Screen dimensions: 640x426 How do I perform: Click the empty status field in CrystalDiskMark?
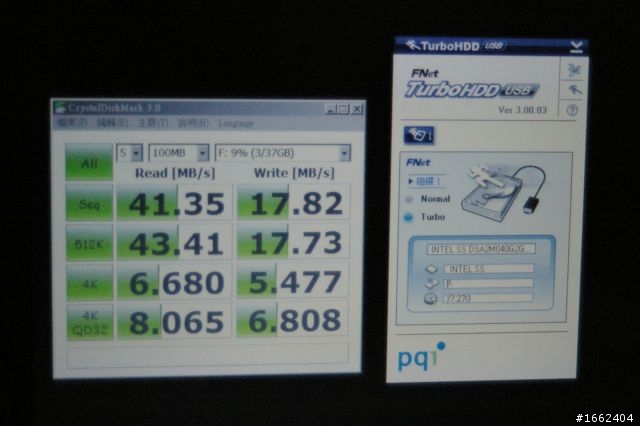207,356
